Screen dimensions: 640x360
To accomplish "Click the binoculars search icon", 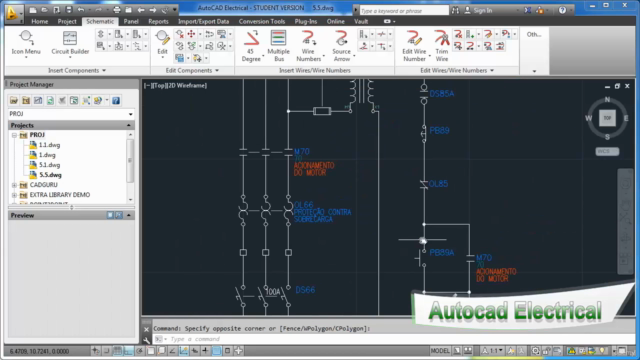I will (455, 10).
